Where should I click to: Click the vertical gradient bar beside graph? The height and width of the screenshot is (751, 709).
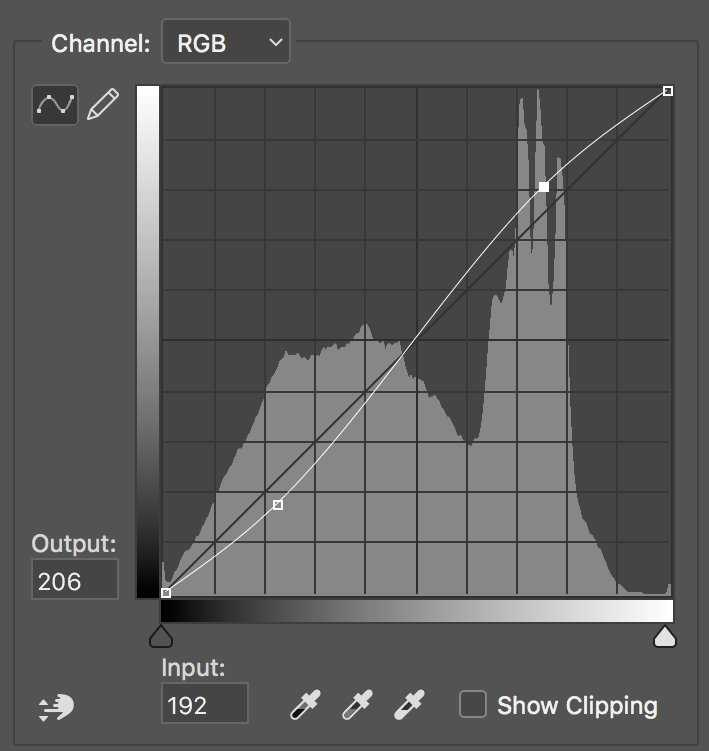click(148, 342)
